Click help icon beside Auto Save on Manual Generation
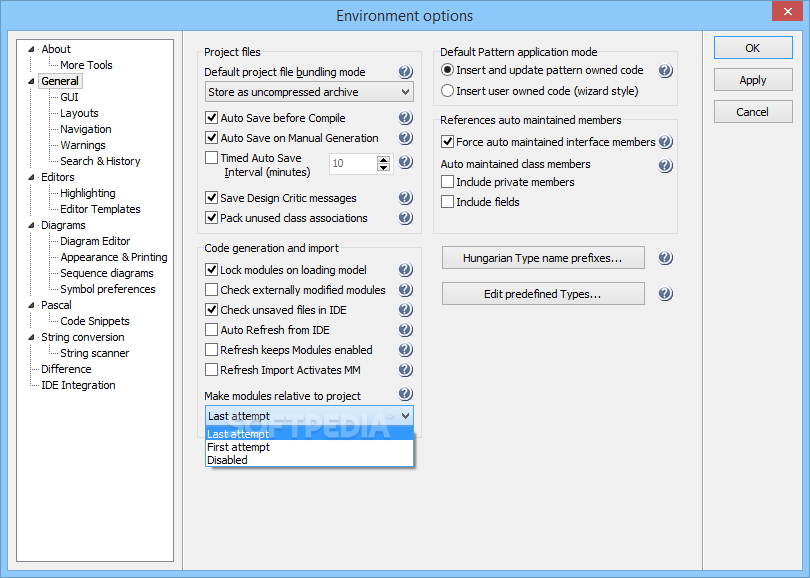The image size is (810, 578). pos(406,138)
